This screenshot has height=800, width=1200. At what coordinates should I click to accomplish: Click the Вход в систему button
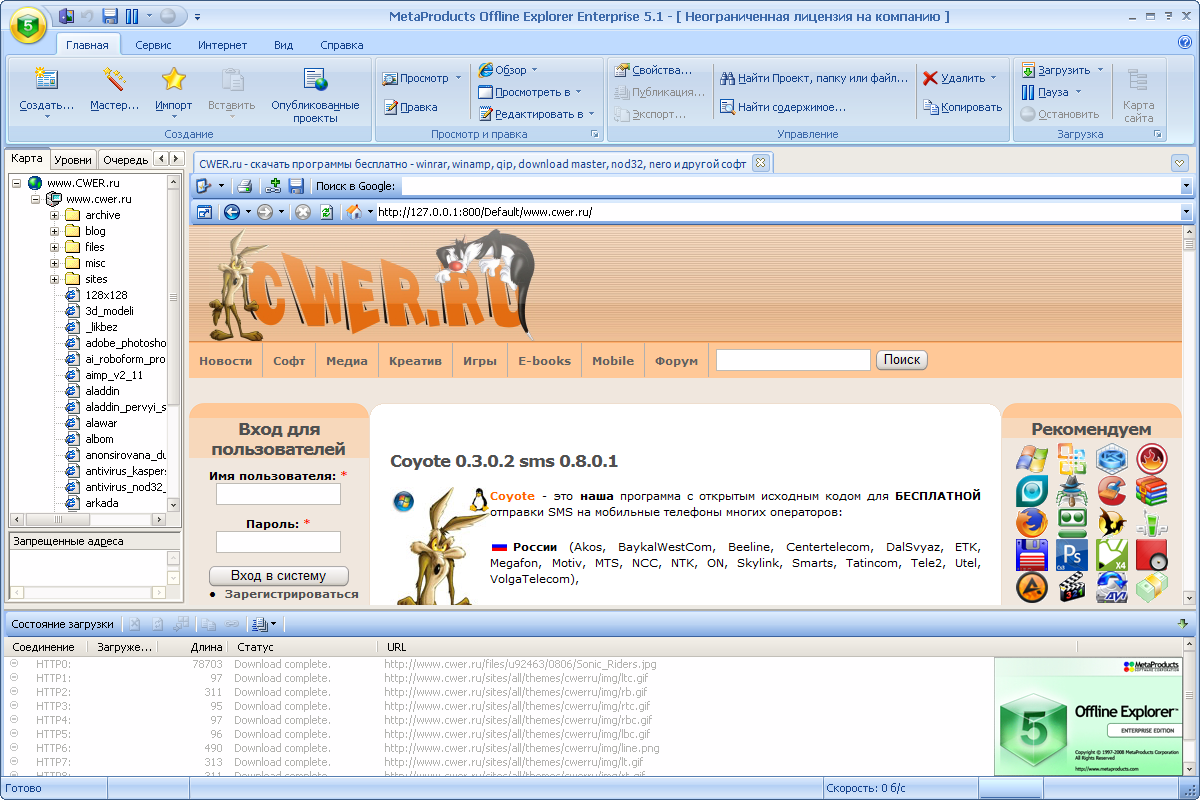[279, 576]
